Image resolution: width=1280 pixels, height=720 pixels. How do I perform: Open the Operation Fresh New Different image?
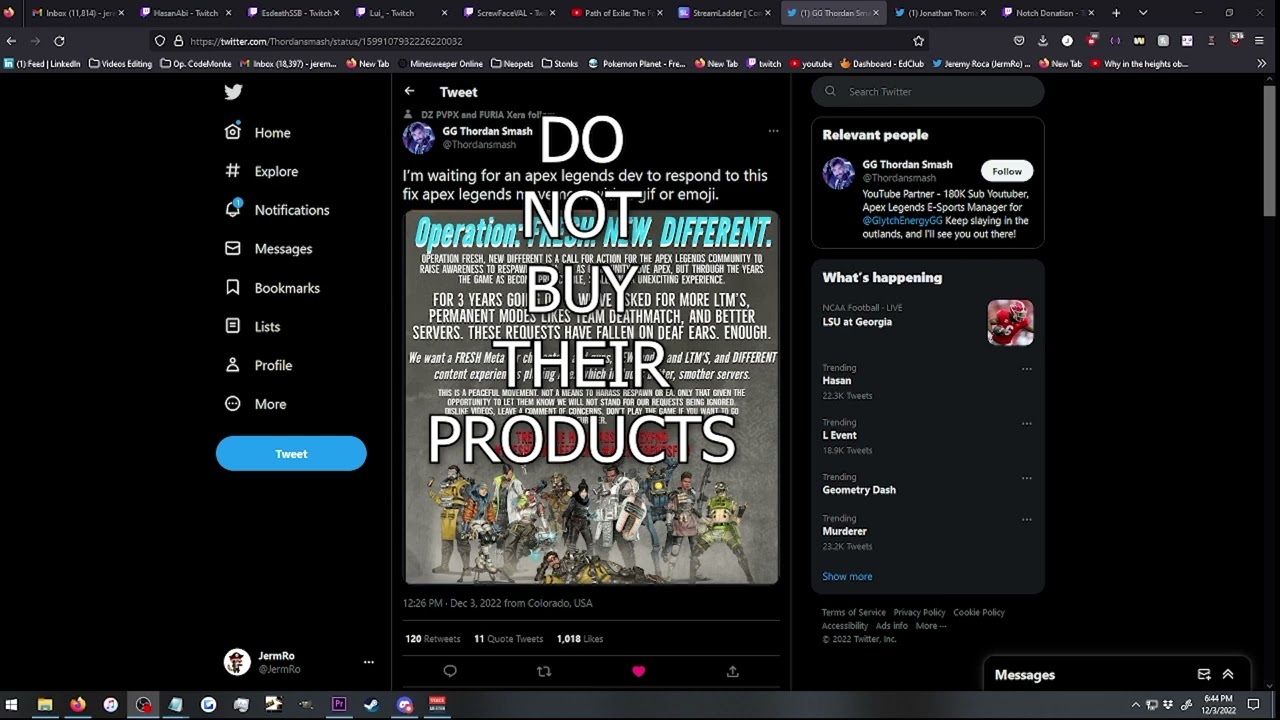point(591,397)
